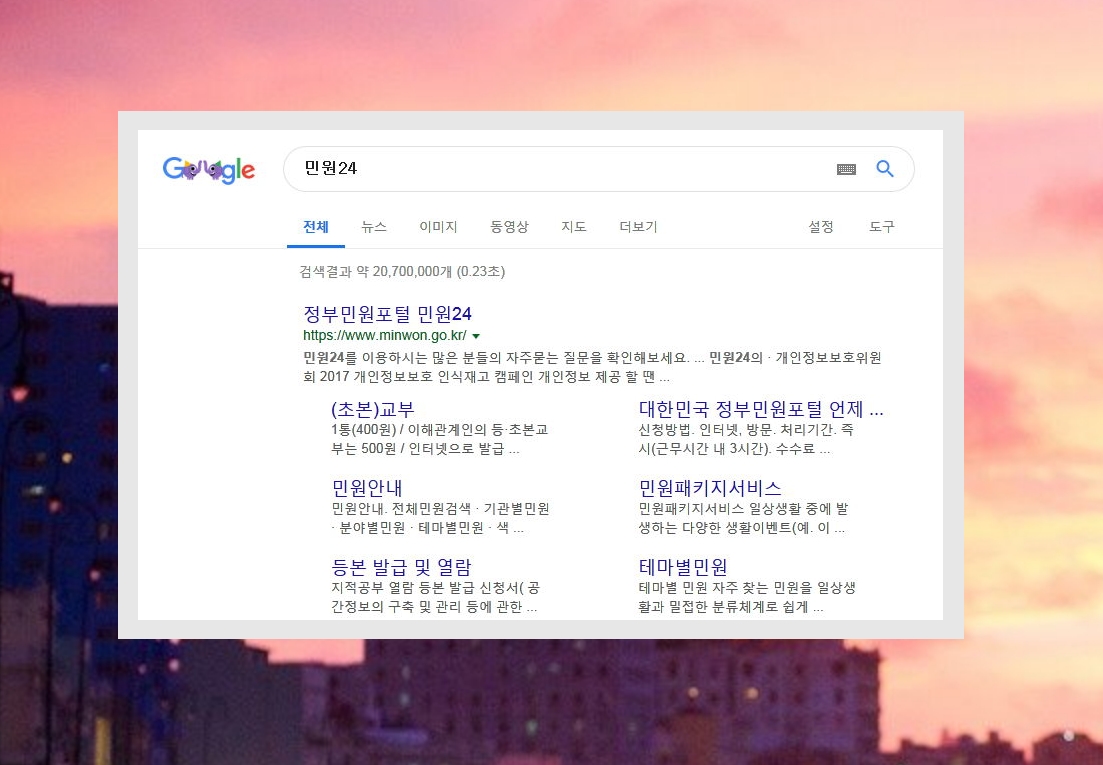
Task: Expand the 더보기 menu
Action: (x=638, y=226)
